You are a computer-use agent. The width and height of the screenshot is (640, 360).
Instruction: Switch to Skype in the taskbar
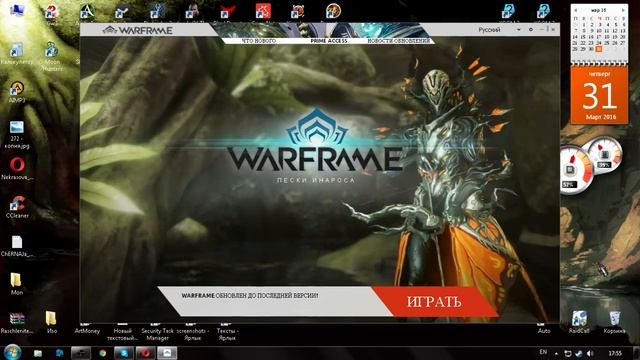[x=124, y=353]
